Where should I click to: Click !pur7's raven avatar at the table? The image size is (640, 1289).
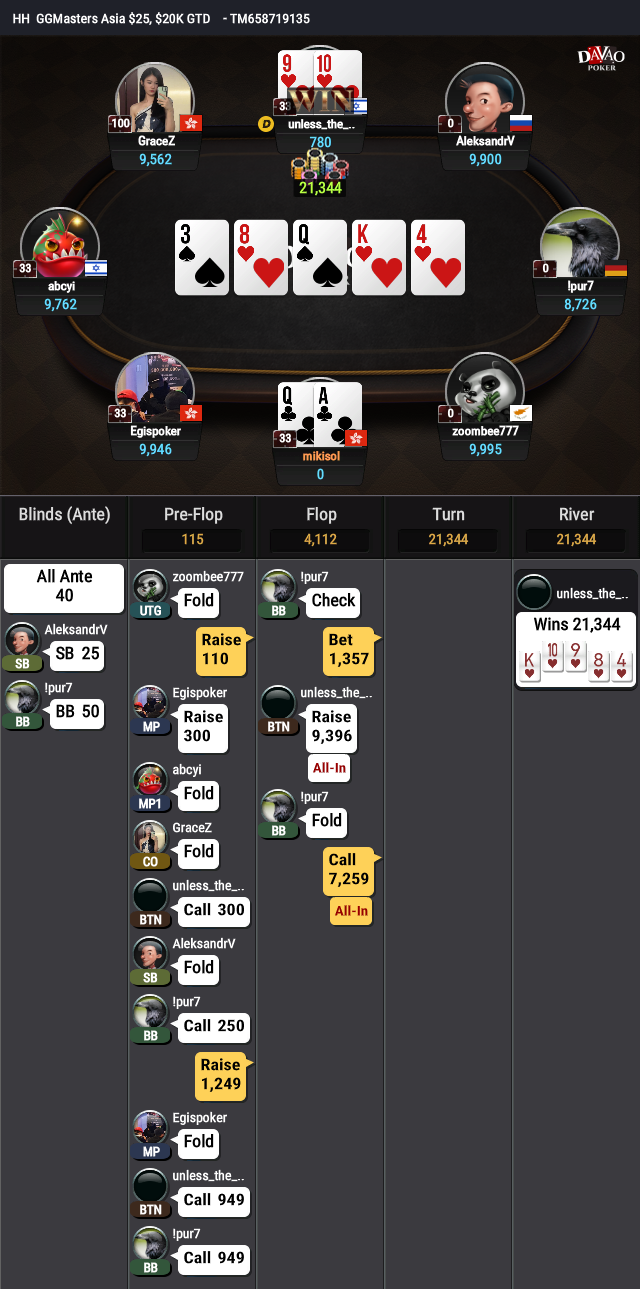[579, 243]
